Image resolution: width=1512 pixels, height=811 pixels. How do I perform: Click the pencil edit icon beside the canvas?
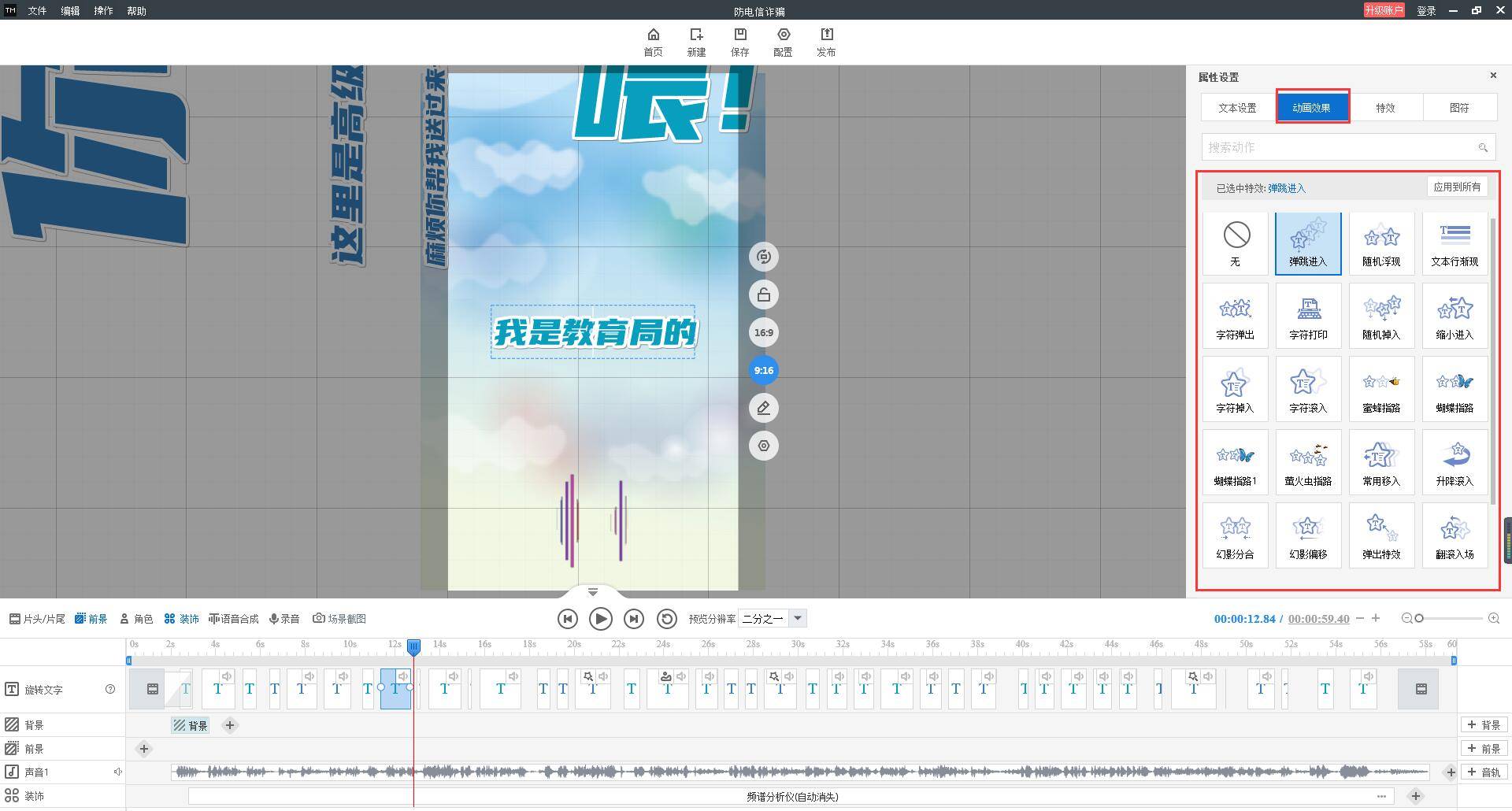pos(763,408)
